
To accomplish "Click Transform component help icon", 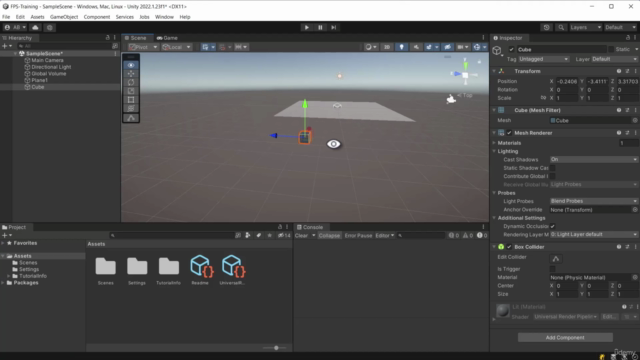I will pos(619,71).
